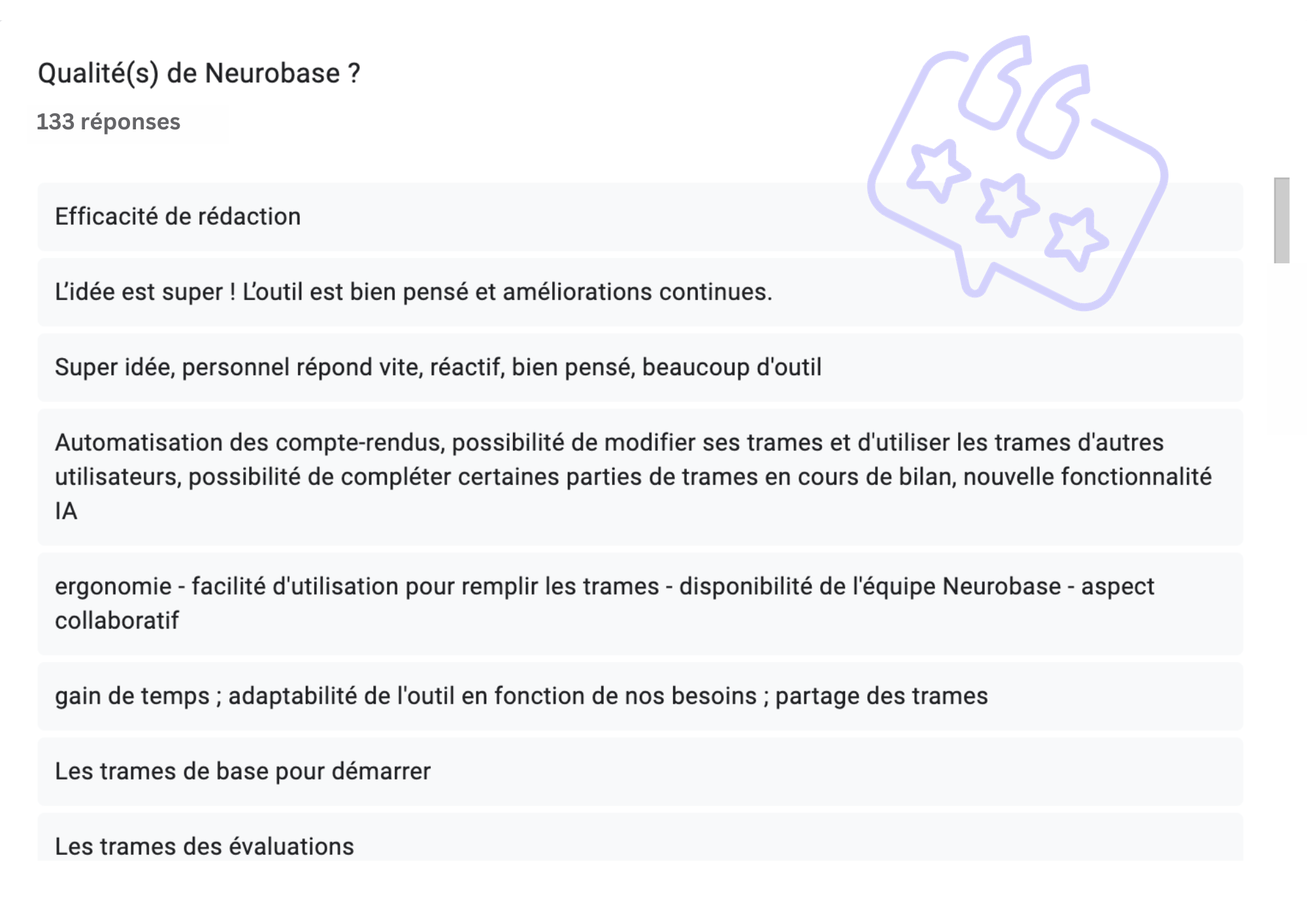
Task: Click the word "collaboratif"
Action: click(117, 621)
